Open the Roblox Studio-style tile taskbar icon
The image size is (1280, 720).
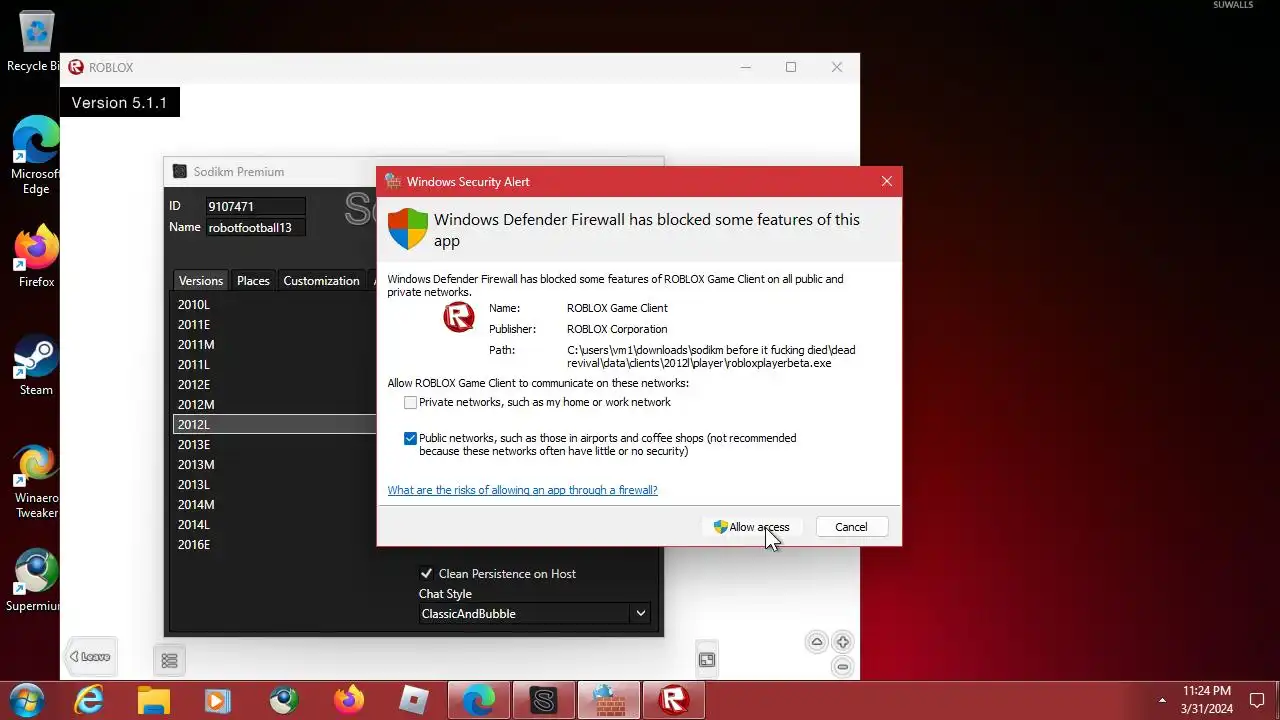413,700
